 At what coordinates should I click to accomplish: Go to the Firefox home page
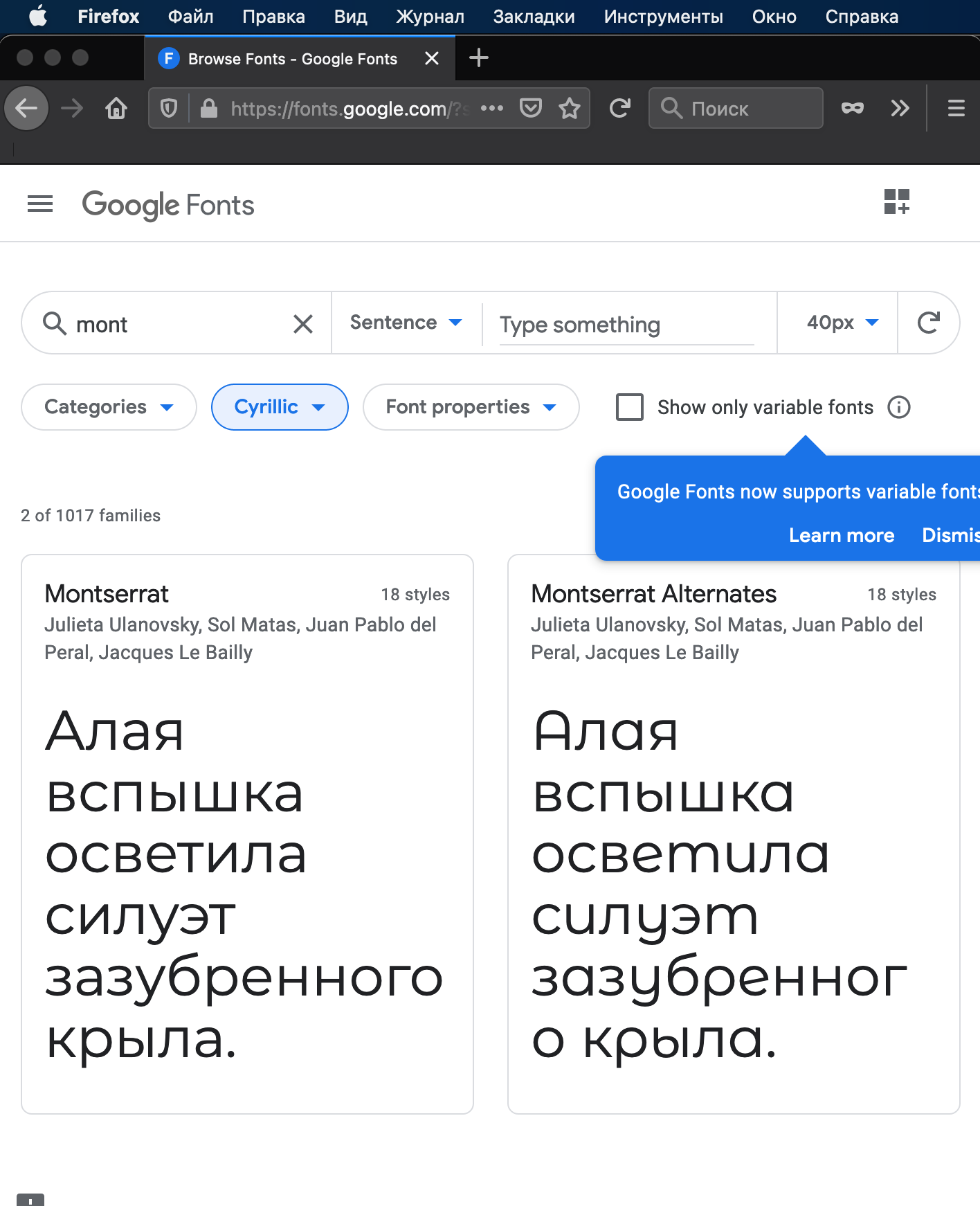point(116,108)
